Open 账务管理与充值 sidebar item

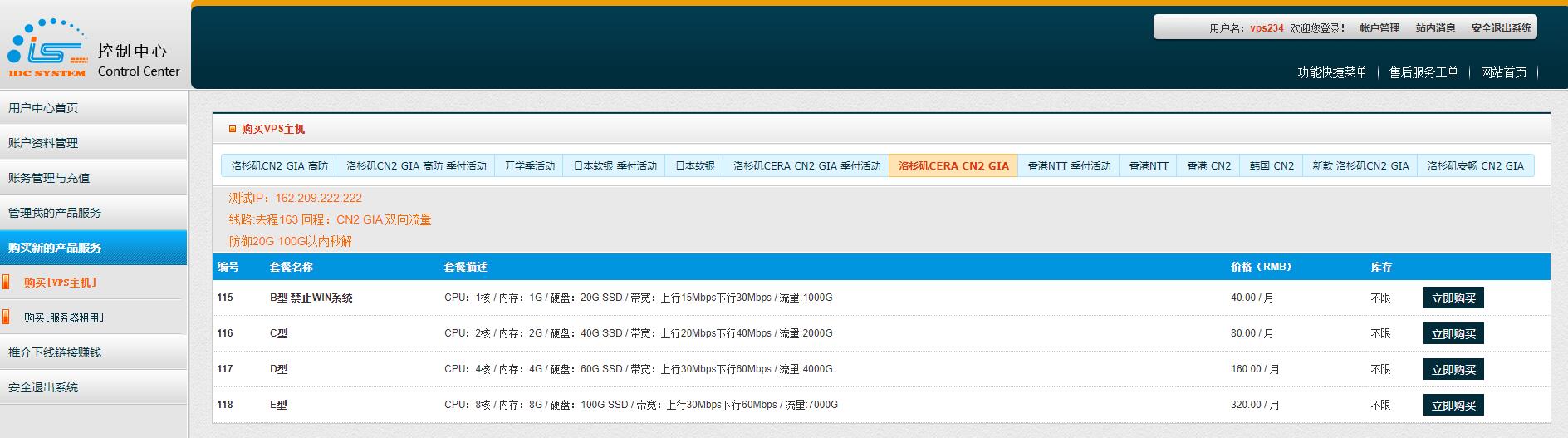click(93, 178)
